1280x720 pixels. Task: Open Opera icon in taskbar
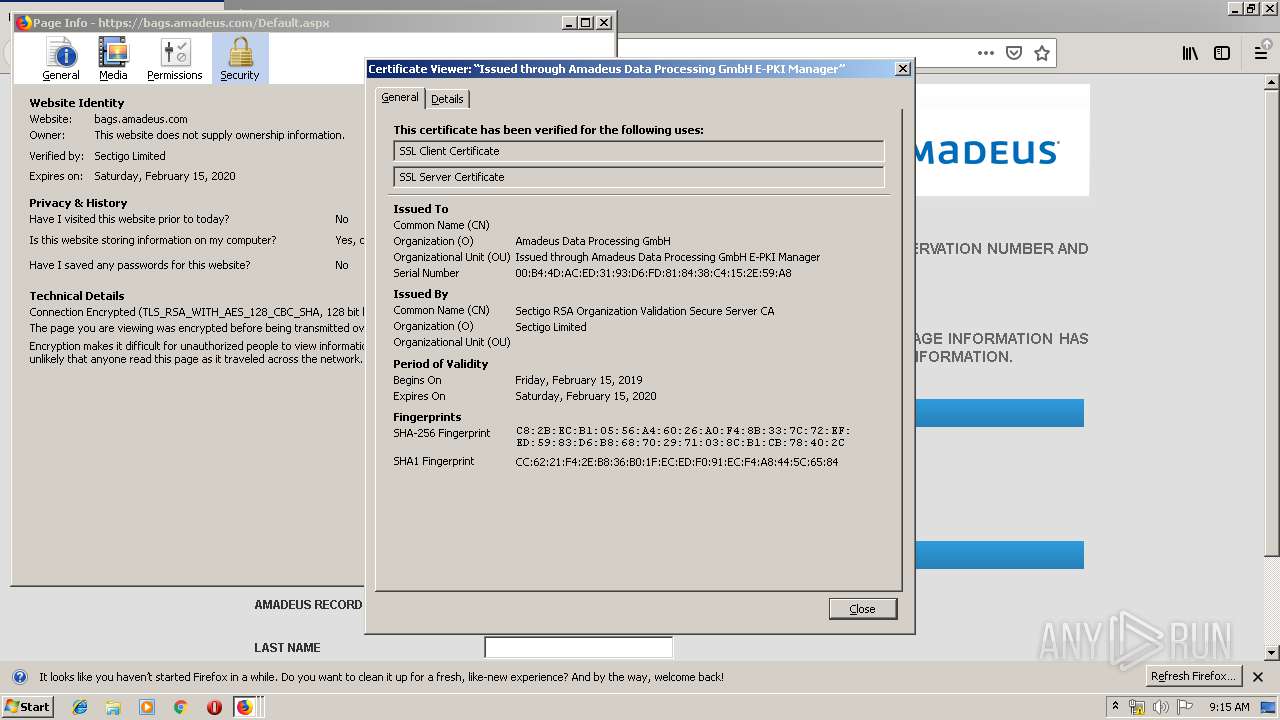(214, 707)
